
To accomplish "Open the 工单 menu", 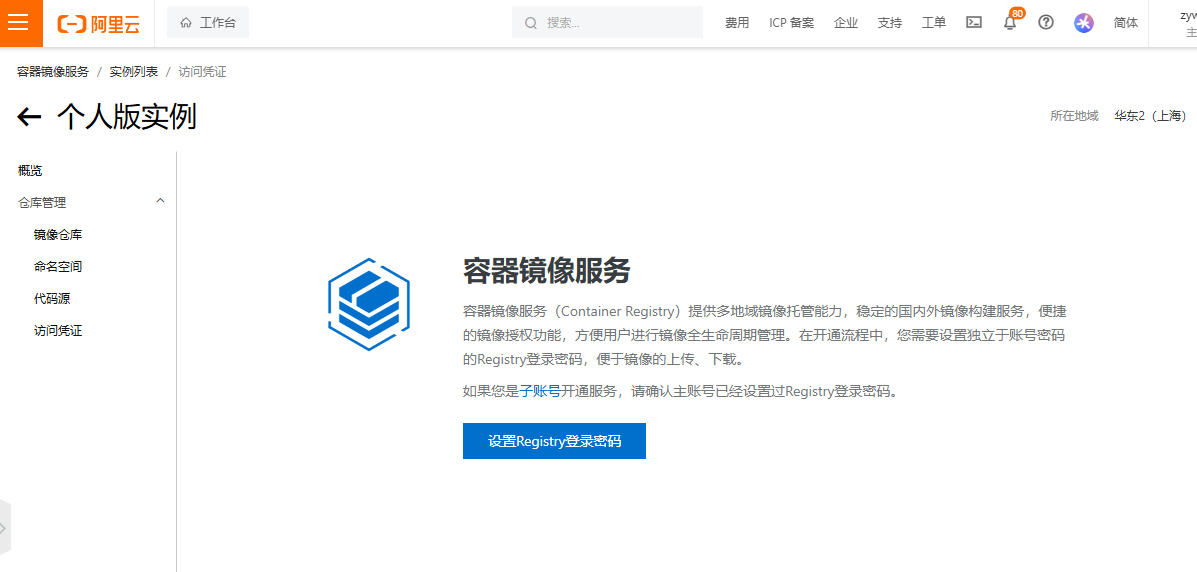I will point(934,23).
